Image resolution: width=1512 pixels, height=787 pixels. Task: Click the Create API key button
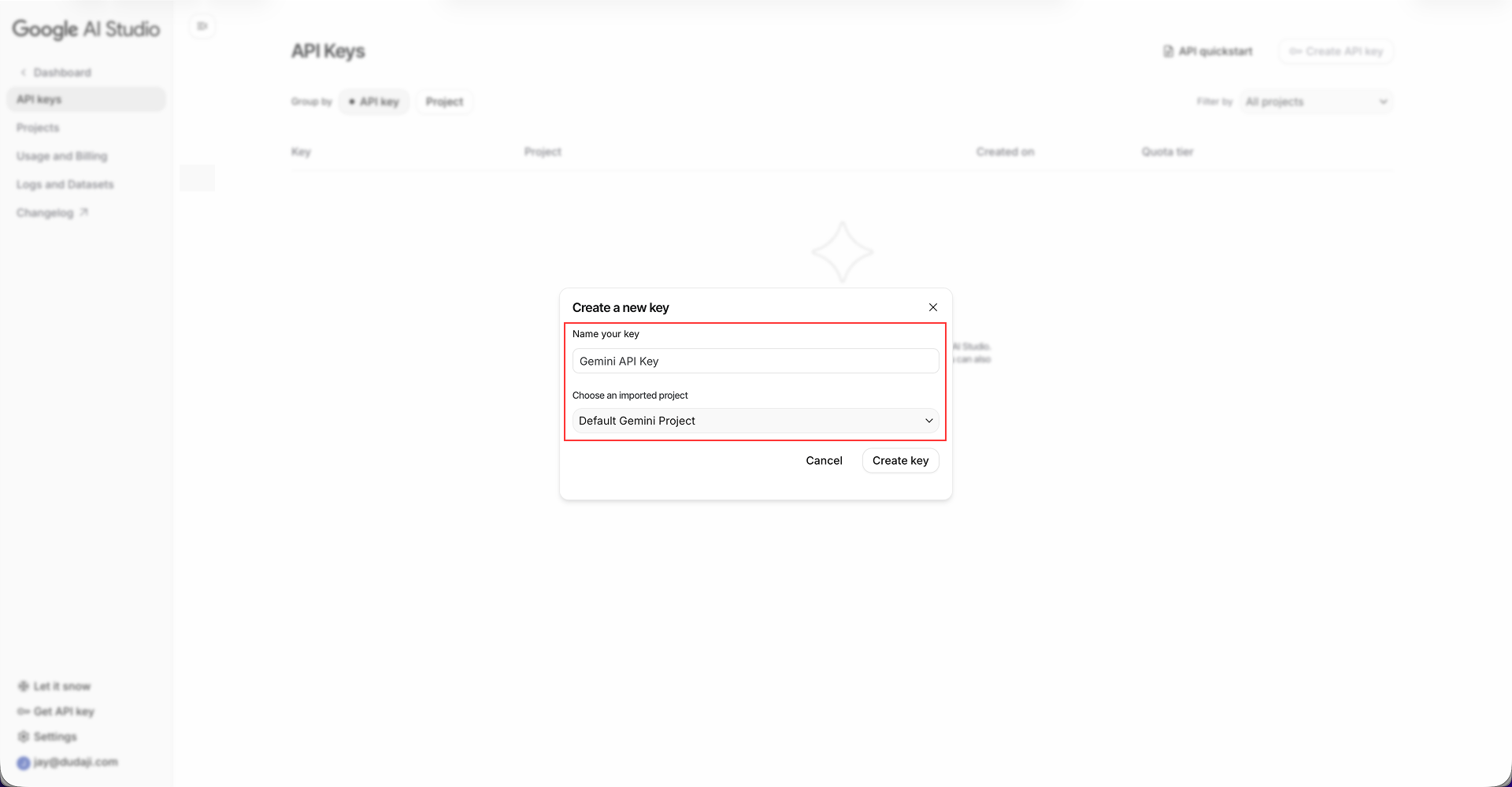click(x=1335, y=50)
